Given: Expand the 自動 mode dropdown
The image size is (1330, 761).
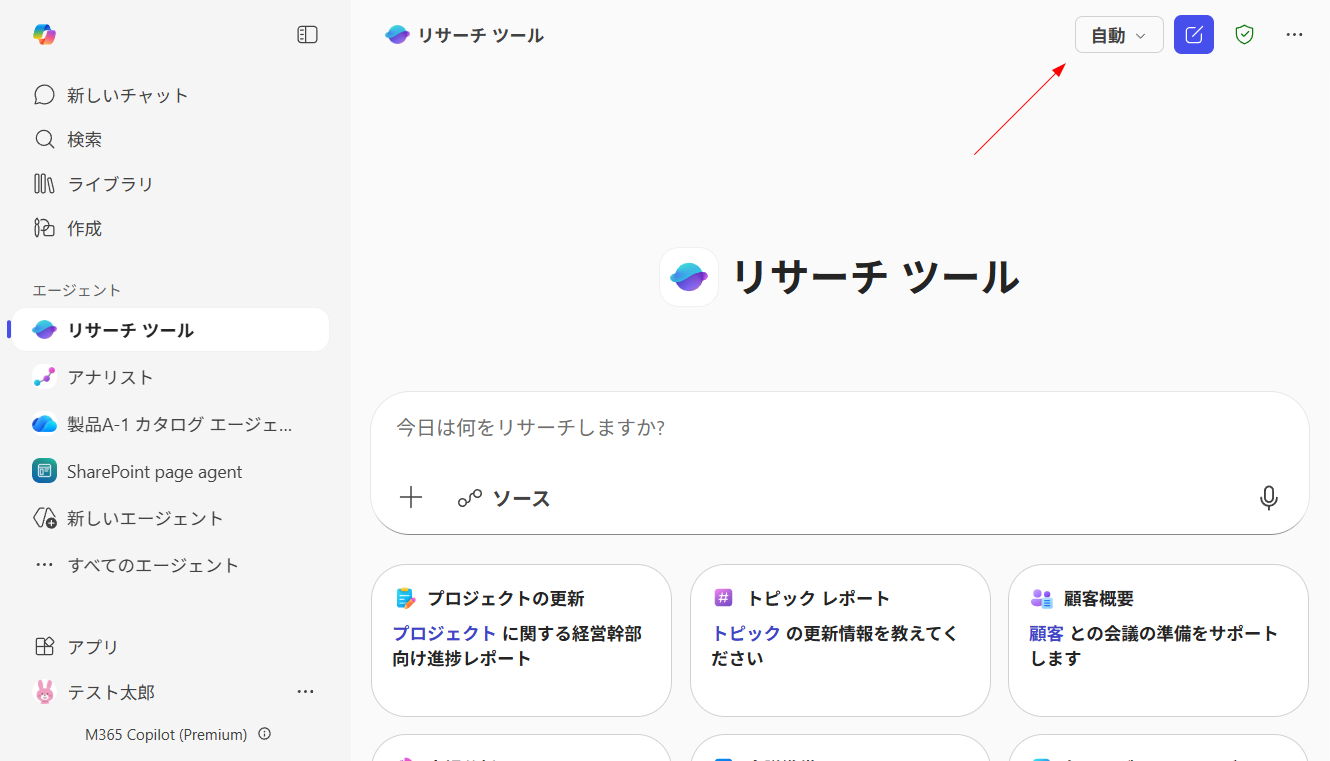Looking at the screenshot, I should pyautogui.click(x=1119, y=35).
